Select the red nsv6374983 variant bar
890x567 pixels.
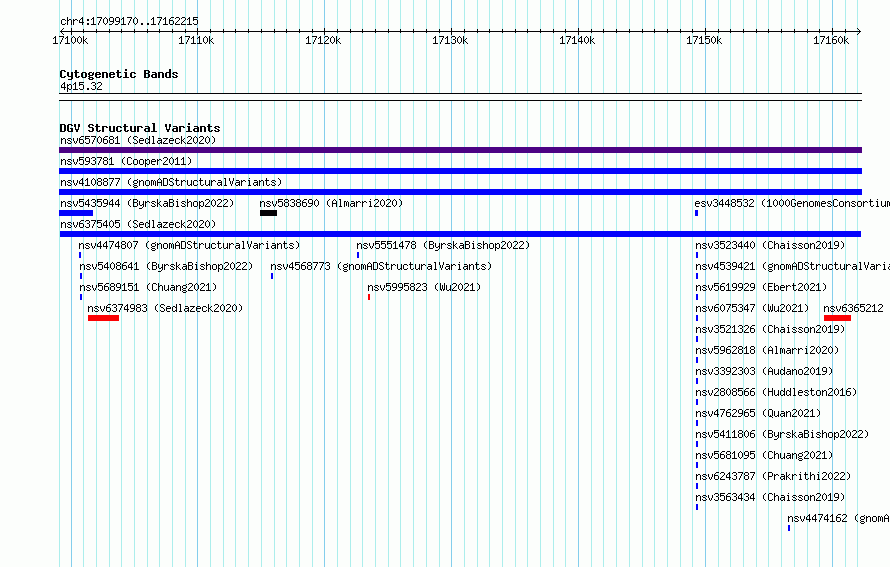[x=103, y=318]
